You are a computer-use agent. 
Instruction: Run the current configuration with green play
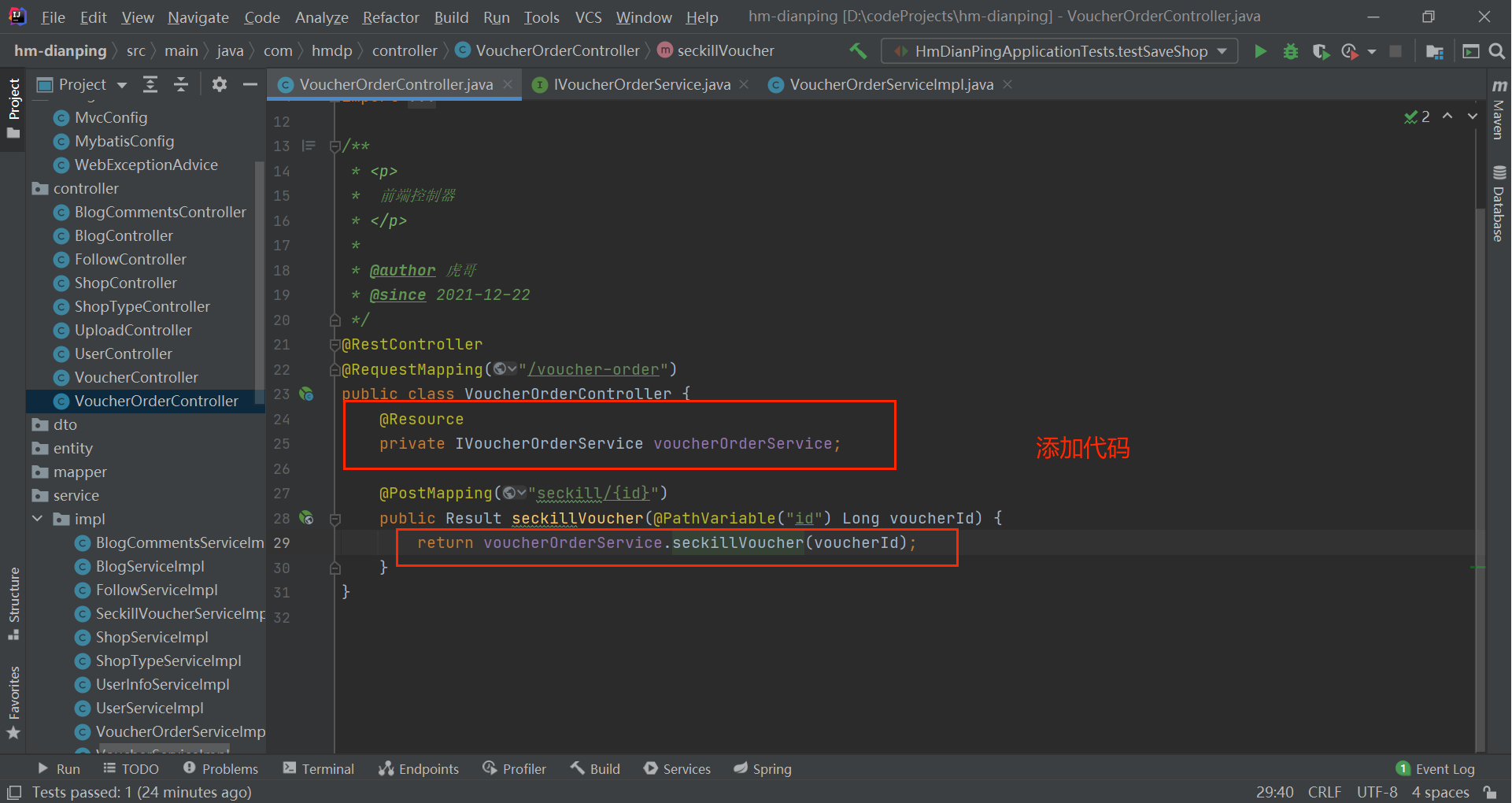tap(1260, 51)
